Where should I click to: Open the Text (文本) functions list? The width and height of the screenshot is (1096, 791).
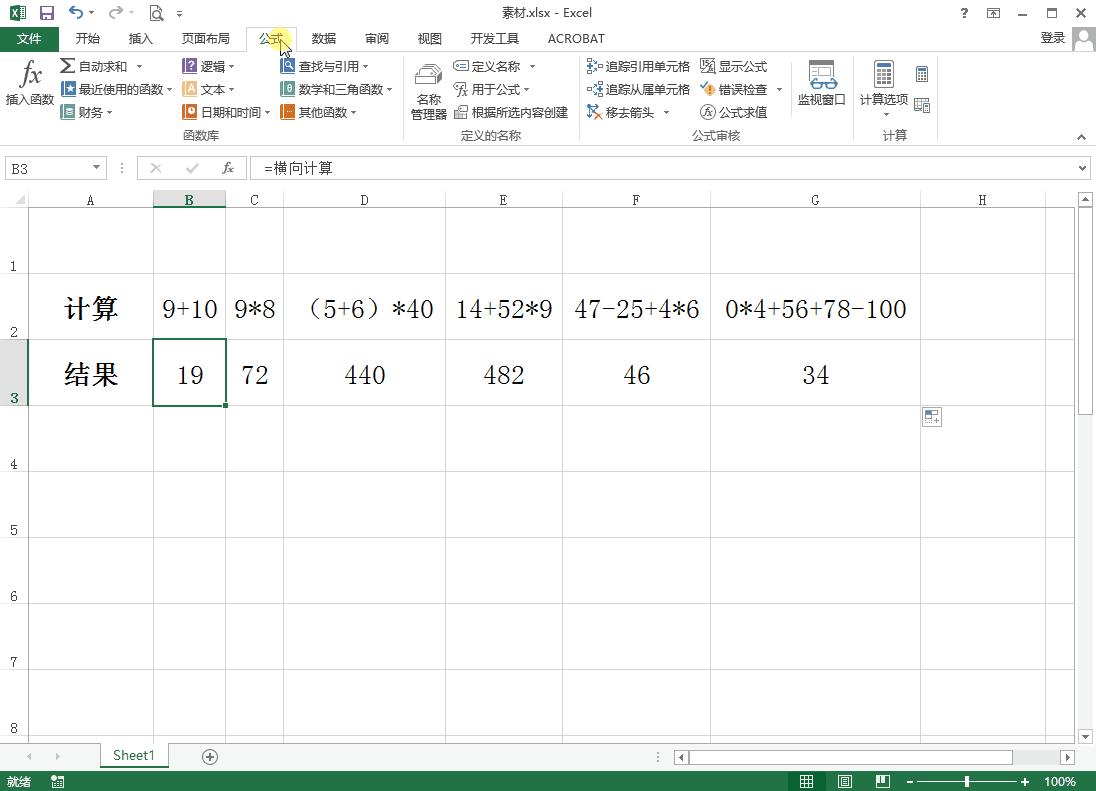tap(208, 89)
